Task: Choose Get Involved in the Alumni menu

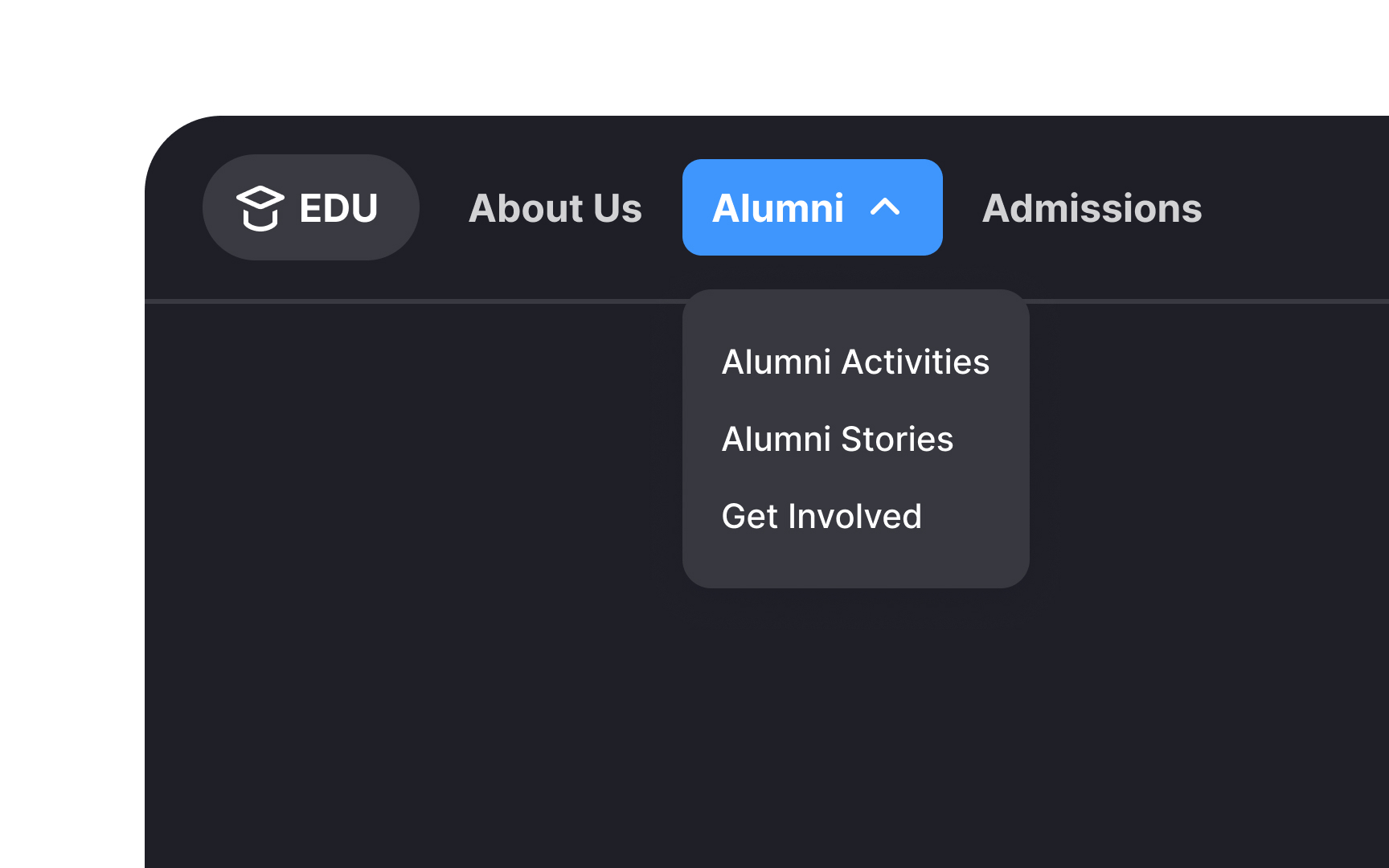Action: [x=822, y=516]
